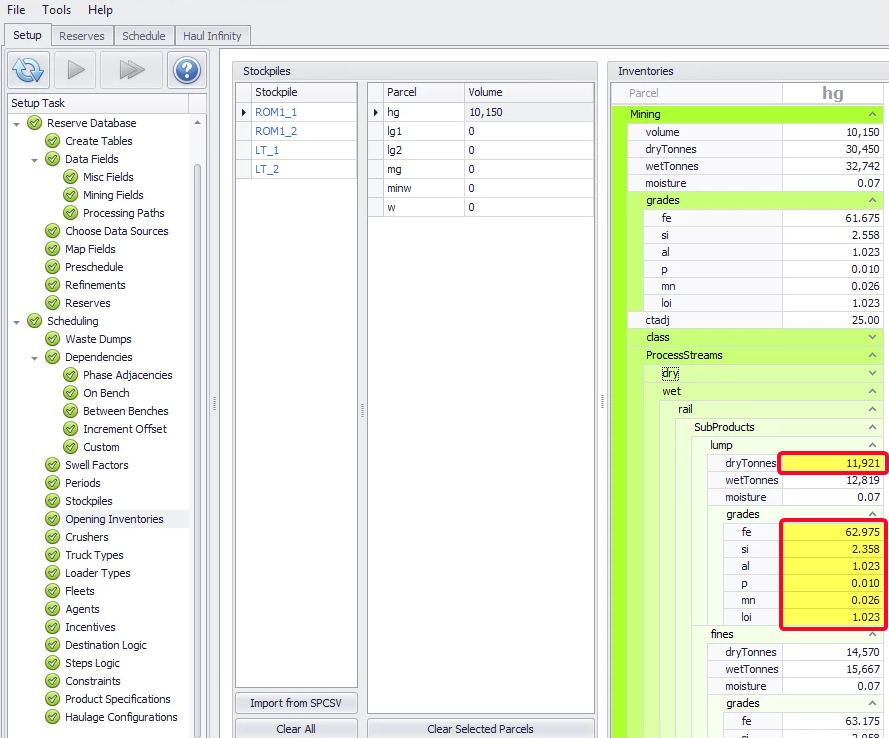The image size is (889, 738).
Task: Click the highlighted lump dryTonnes value cell
Action: [x=831, y=463]
